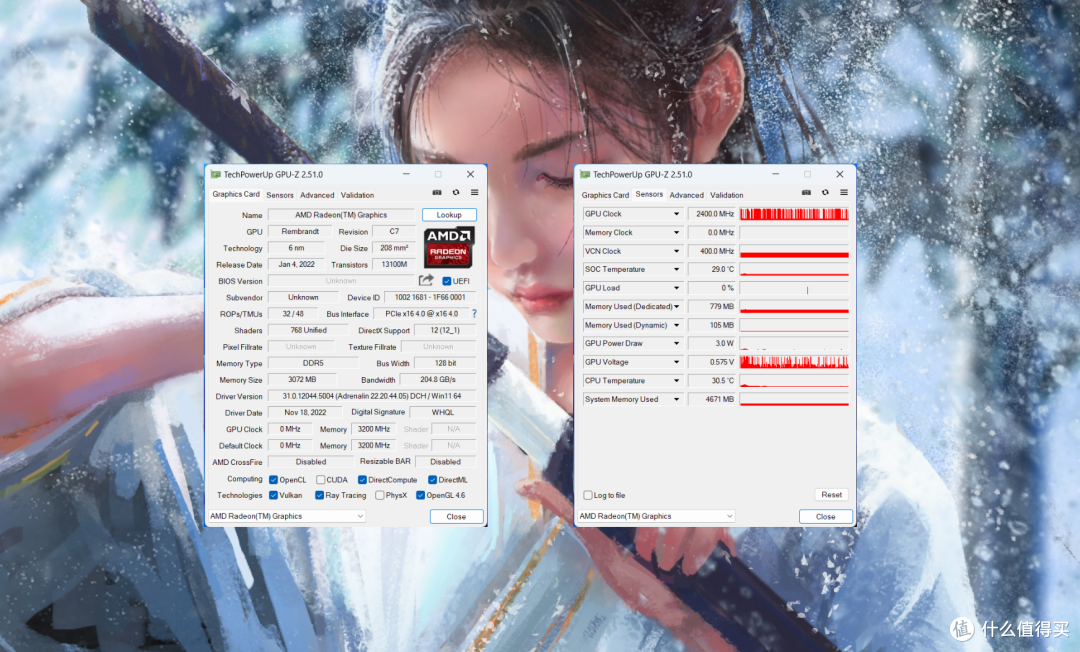This screenshot has width=1080, height=652.
Task: Open the GPU Load sensor dropdown
Action: 676,288
